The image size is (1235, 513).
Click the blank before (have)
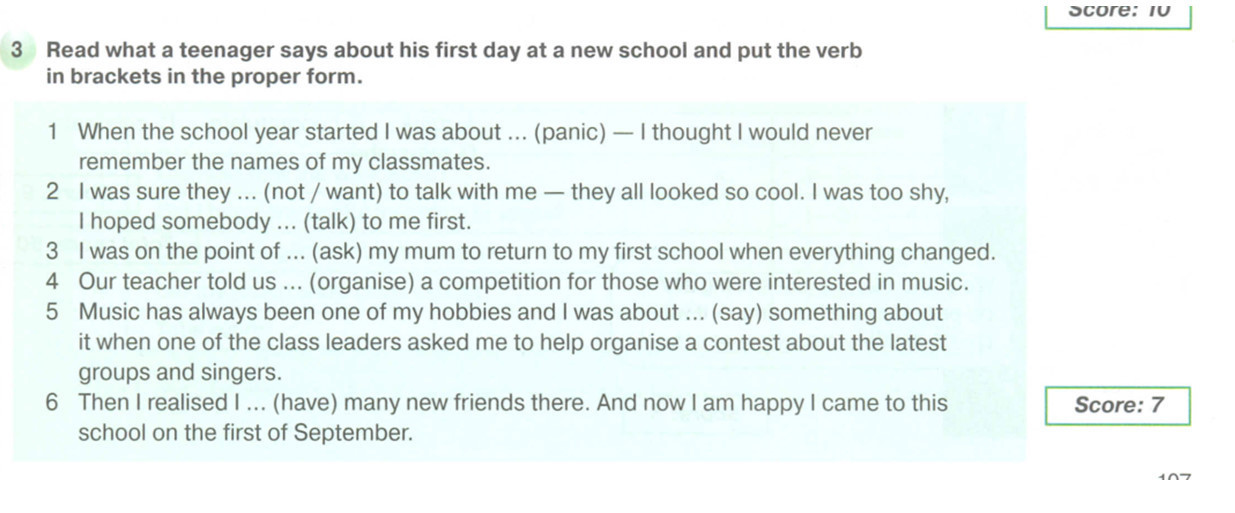tap(256, 404)
